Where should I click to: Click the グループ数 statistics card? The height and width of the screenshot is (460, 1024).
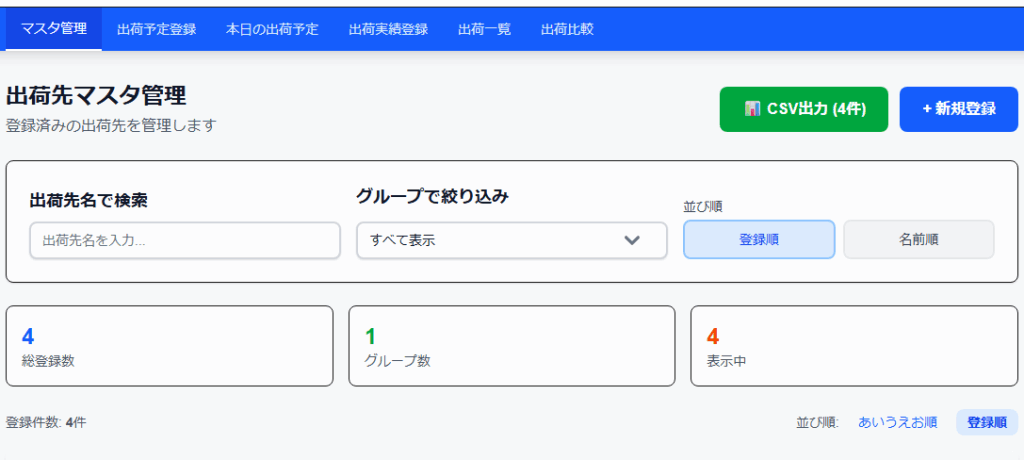pyautogui.click(x=511, y=346)
